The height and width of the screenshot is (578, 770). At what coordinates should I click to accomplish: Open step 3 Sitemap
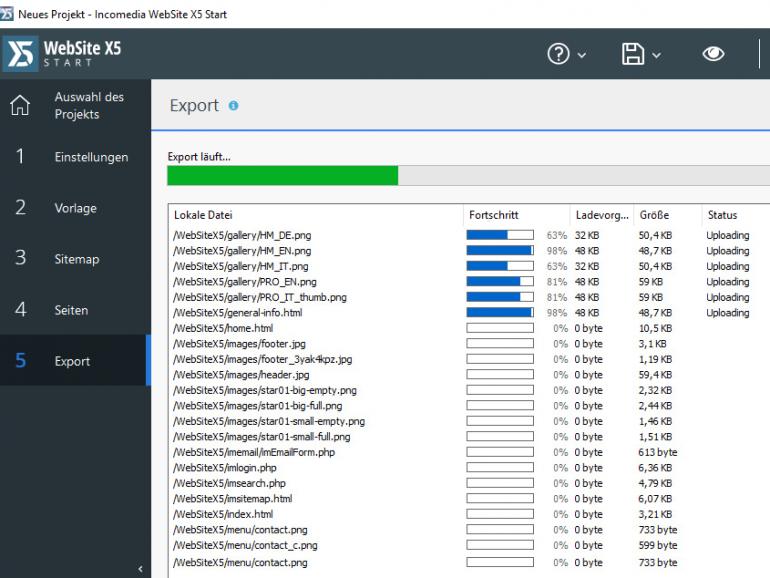[x=75, y=259]
